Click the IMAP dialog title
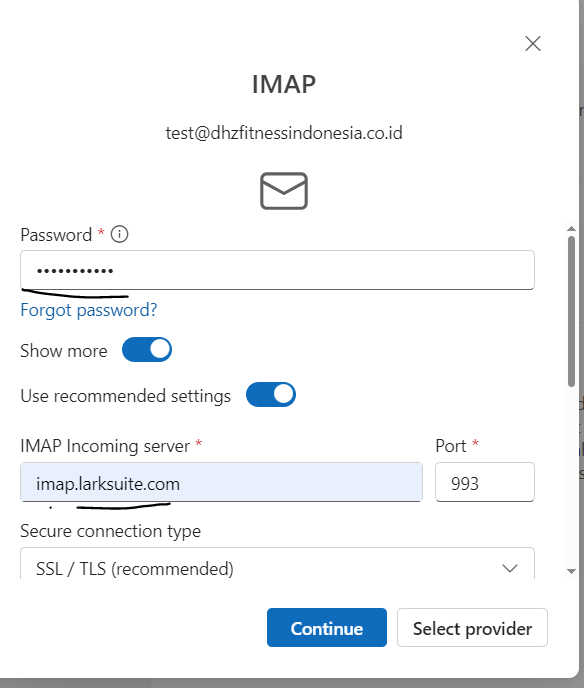Screen dimensions: 584x688 tap(284, 84)
